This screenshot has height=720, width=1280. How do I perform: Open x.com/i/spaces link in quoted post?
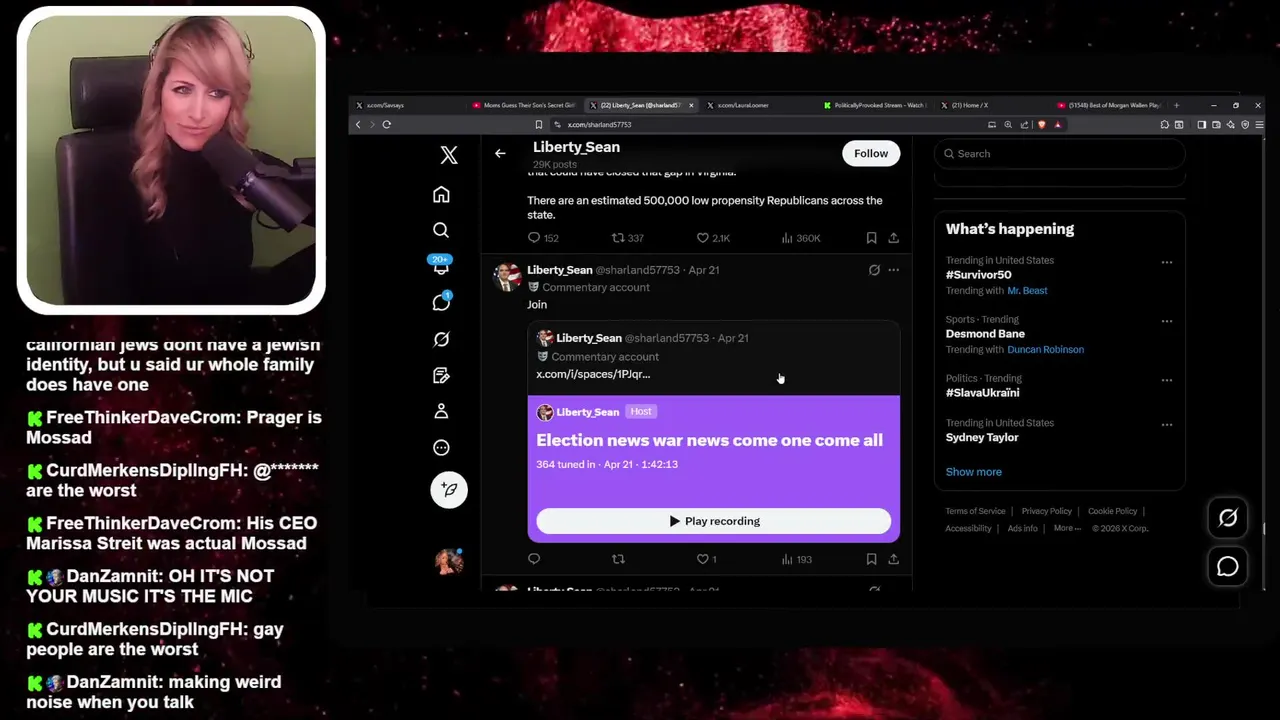[x=593, y=374]
